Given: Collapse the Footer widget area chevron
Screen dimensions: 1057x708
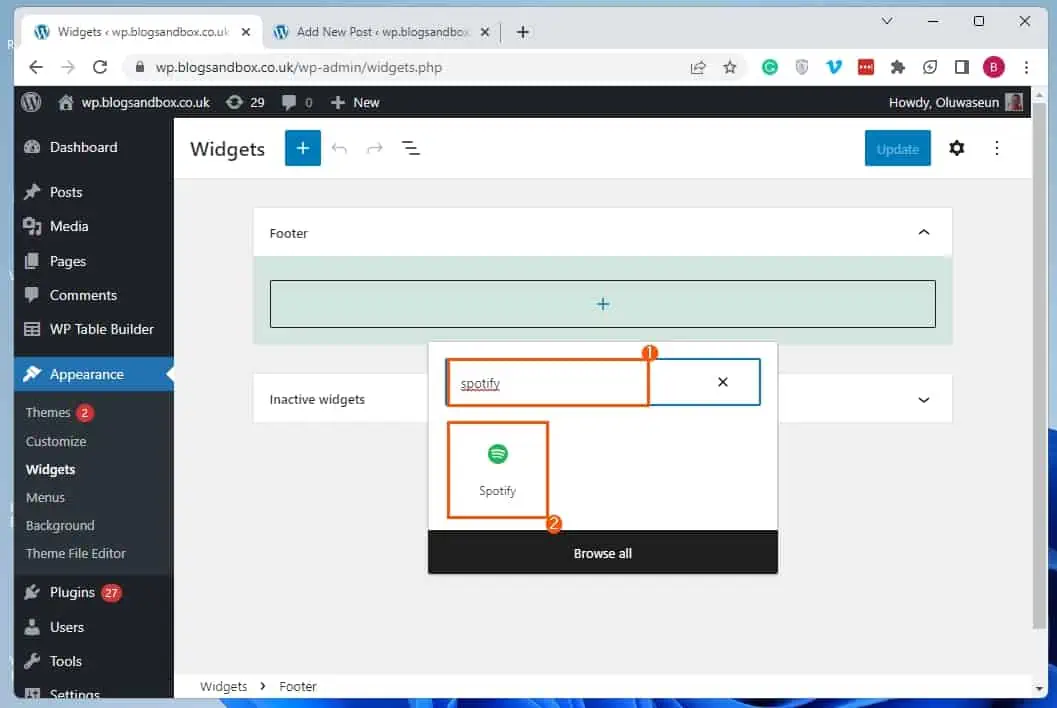Looking at the screenshot, I should (x=924, y=233).
